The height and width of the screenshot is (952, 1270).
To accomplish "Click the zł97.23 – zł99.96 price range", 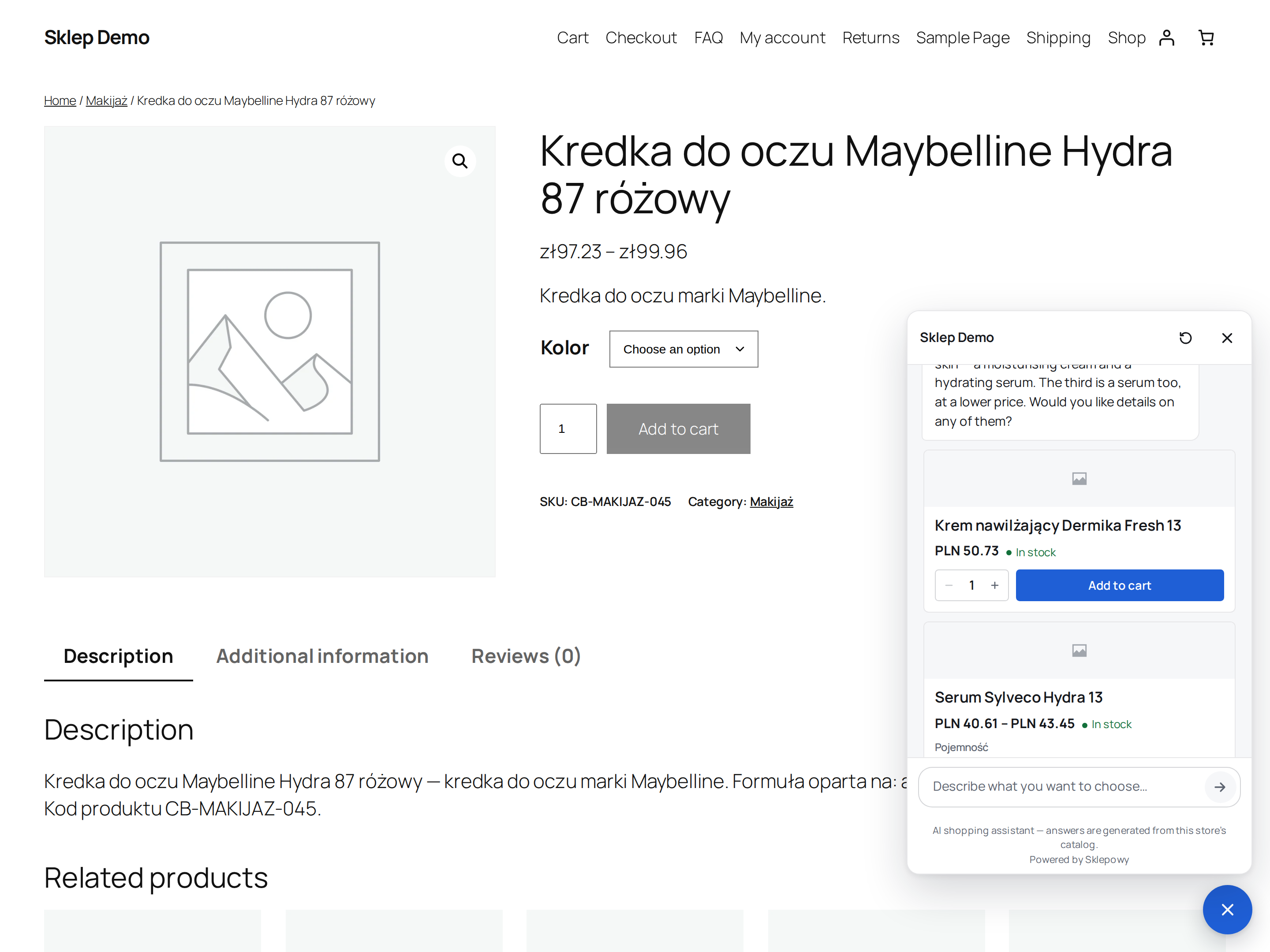I will coord(613,251).
